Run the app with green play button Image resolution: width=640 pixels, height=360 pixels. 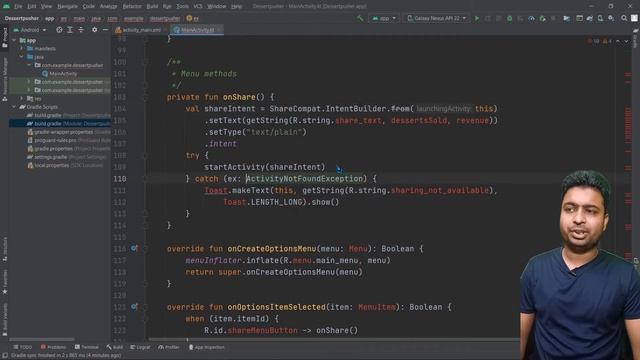pyautogui.click(x=477, y=18)
